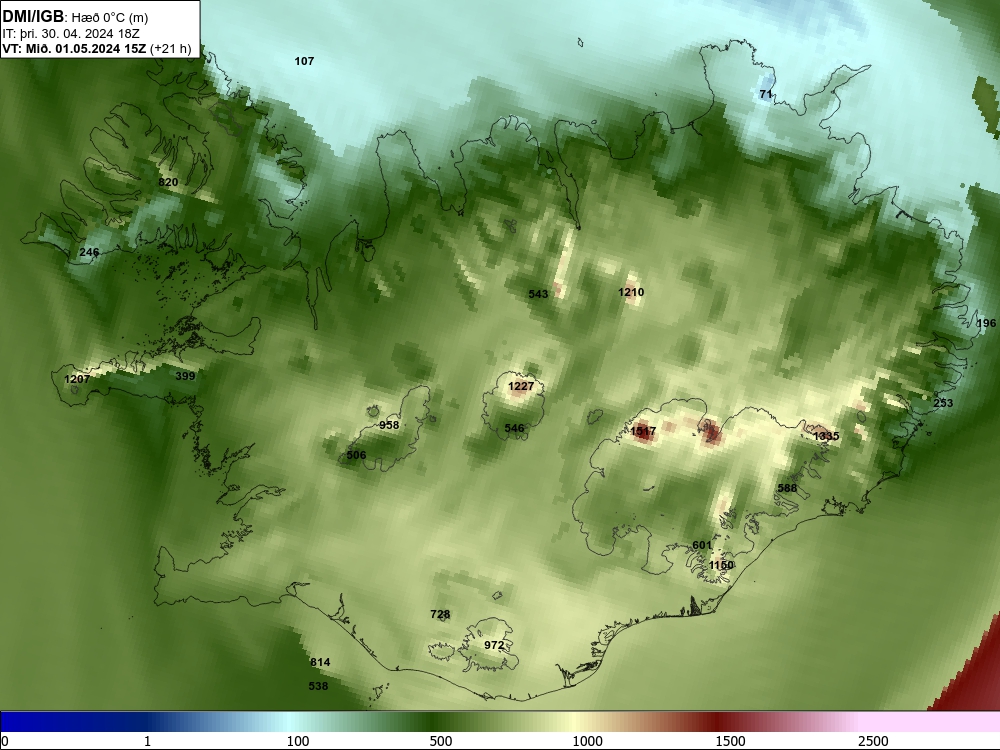
Task: Click the value 1517 on Vatnajökull
Action: (x=643, y=432)
